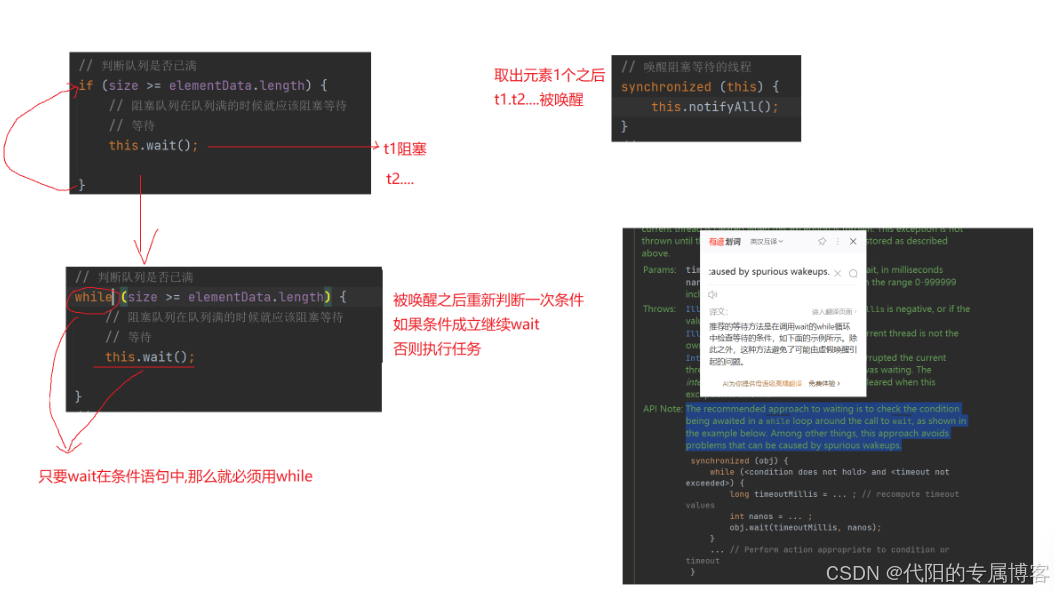Click the AI高精翻译 promotional banner text
Viewport: 1054px width, 591px height.
762,383
